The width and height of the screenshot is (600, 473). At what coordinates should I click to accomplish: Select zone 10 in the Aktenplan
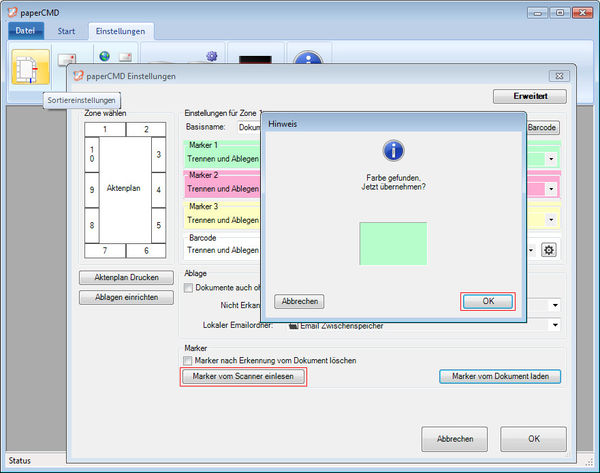[92, 155]
